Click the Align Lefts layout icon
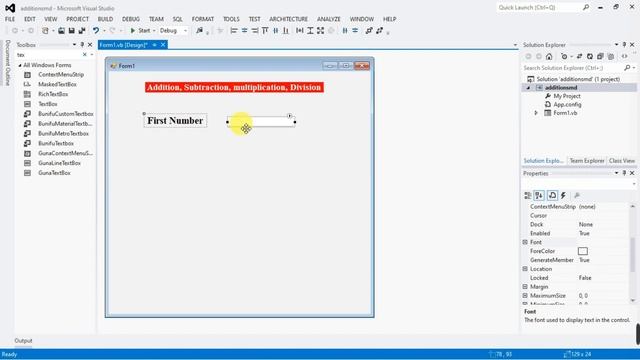640x360 pixels. click(234, 31)
